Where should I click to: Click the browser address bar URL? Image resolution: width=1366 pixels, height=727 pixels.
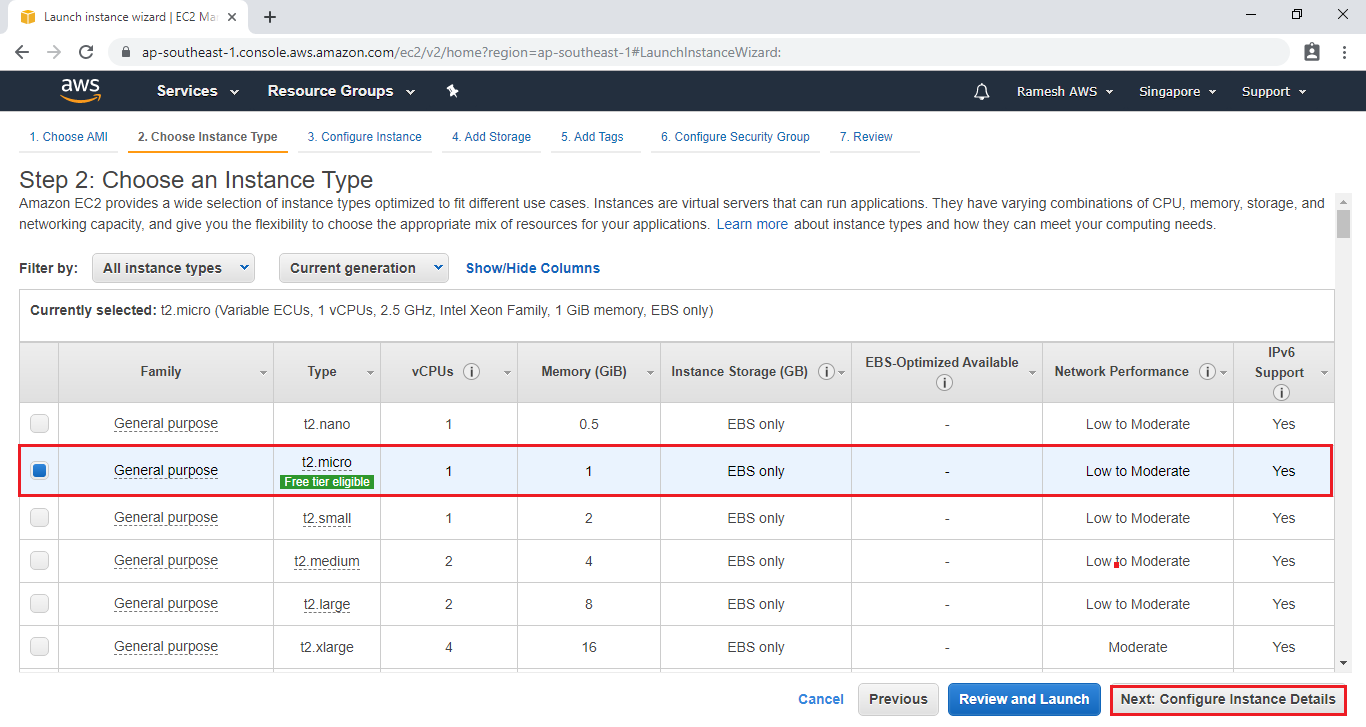click(x=461, y=52)
